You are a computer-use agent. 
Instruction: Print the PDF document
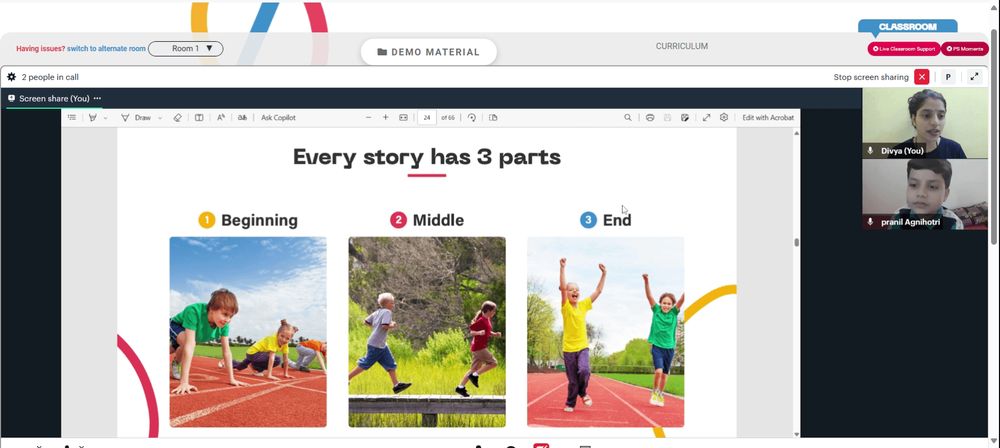coord(650,117)
